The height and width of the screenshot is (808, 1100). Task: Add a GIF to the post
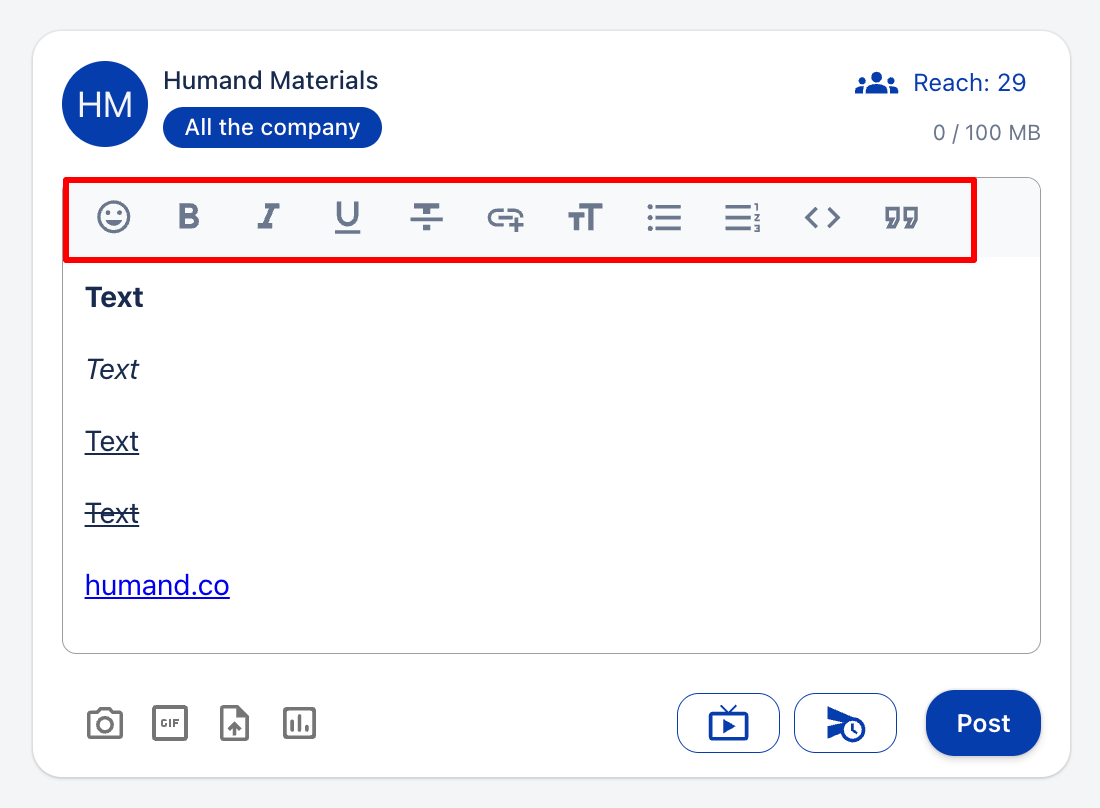click(170, 723)
